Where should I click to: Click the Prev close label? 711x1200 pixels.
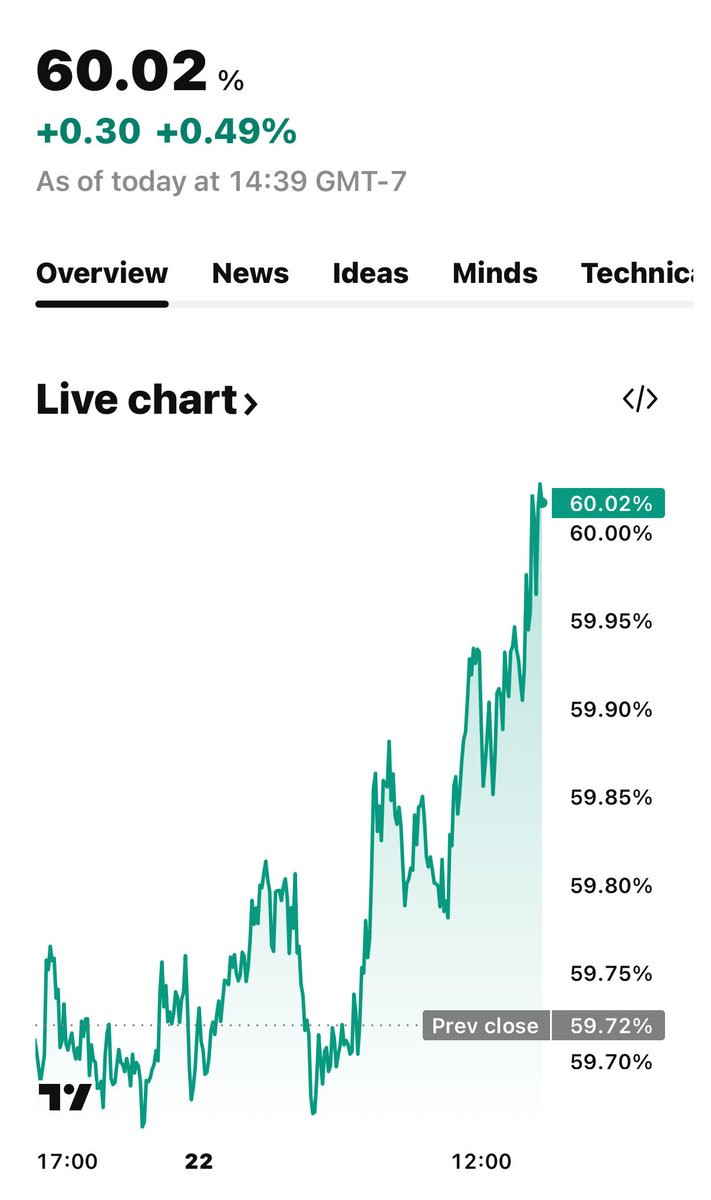pyautogui.click(x=486, y=1025)
